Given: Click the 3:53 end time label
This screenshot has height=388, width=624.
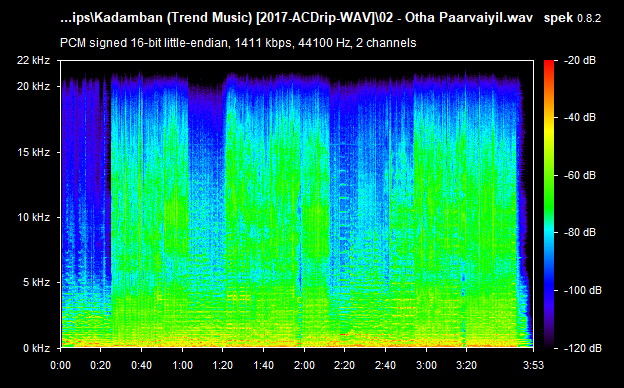Looking at the screenshot, I should [533, 365].
